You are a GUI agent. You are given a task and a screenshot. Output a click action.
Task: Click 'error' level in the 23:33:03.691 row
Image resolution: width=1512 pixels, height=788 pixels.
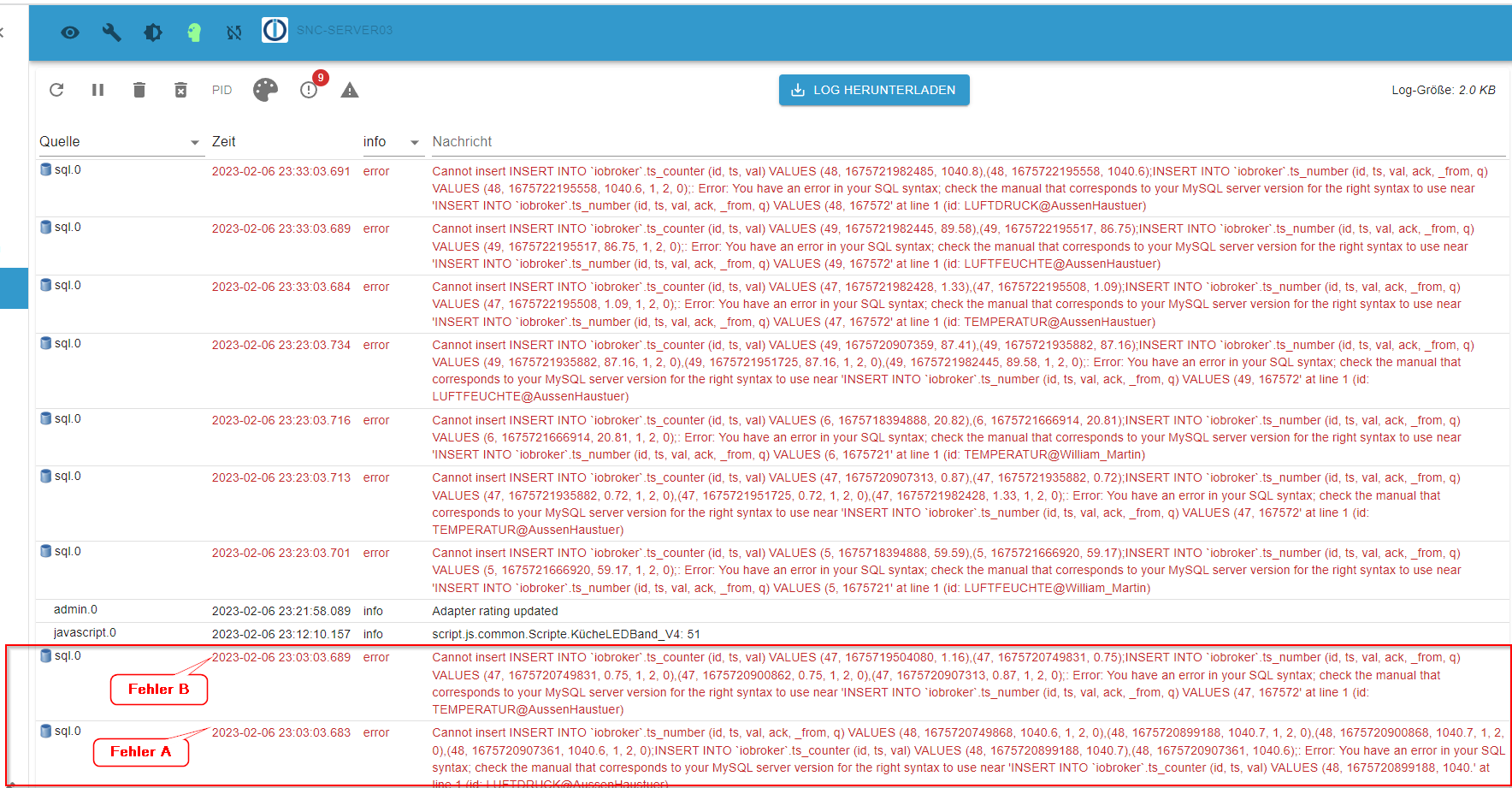point(376,171)
